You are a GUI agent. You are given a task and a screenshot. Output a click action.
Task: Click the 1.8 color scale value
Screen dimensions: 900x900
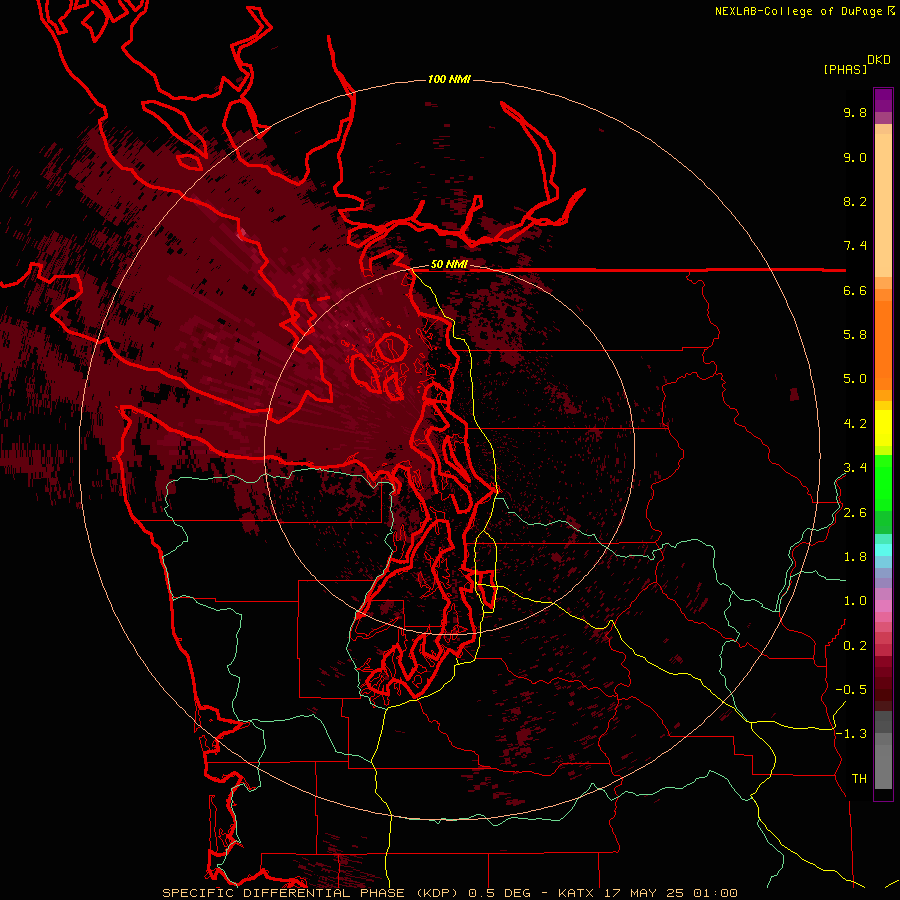855,557
